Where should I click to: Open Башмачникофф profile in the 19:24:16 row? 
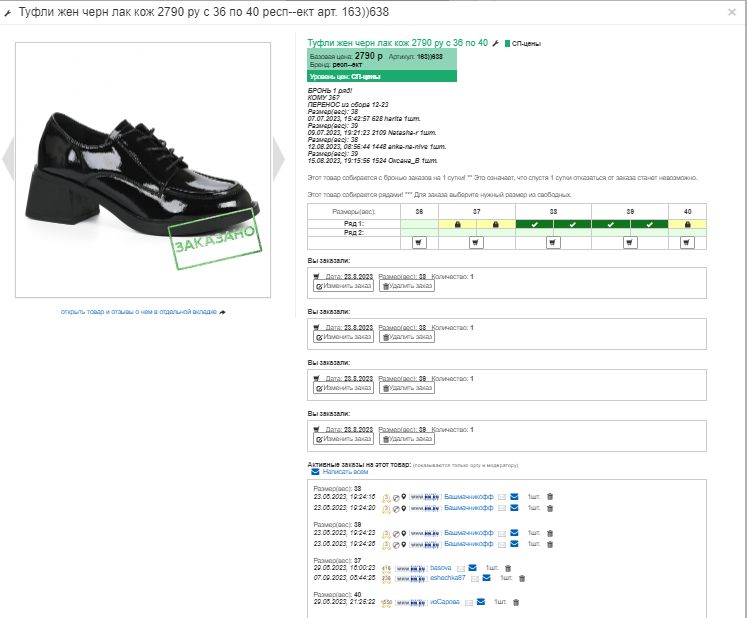pos(469,496)
